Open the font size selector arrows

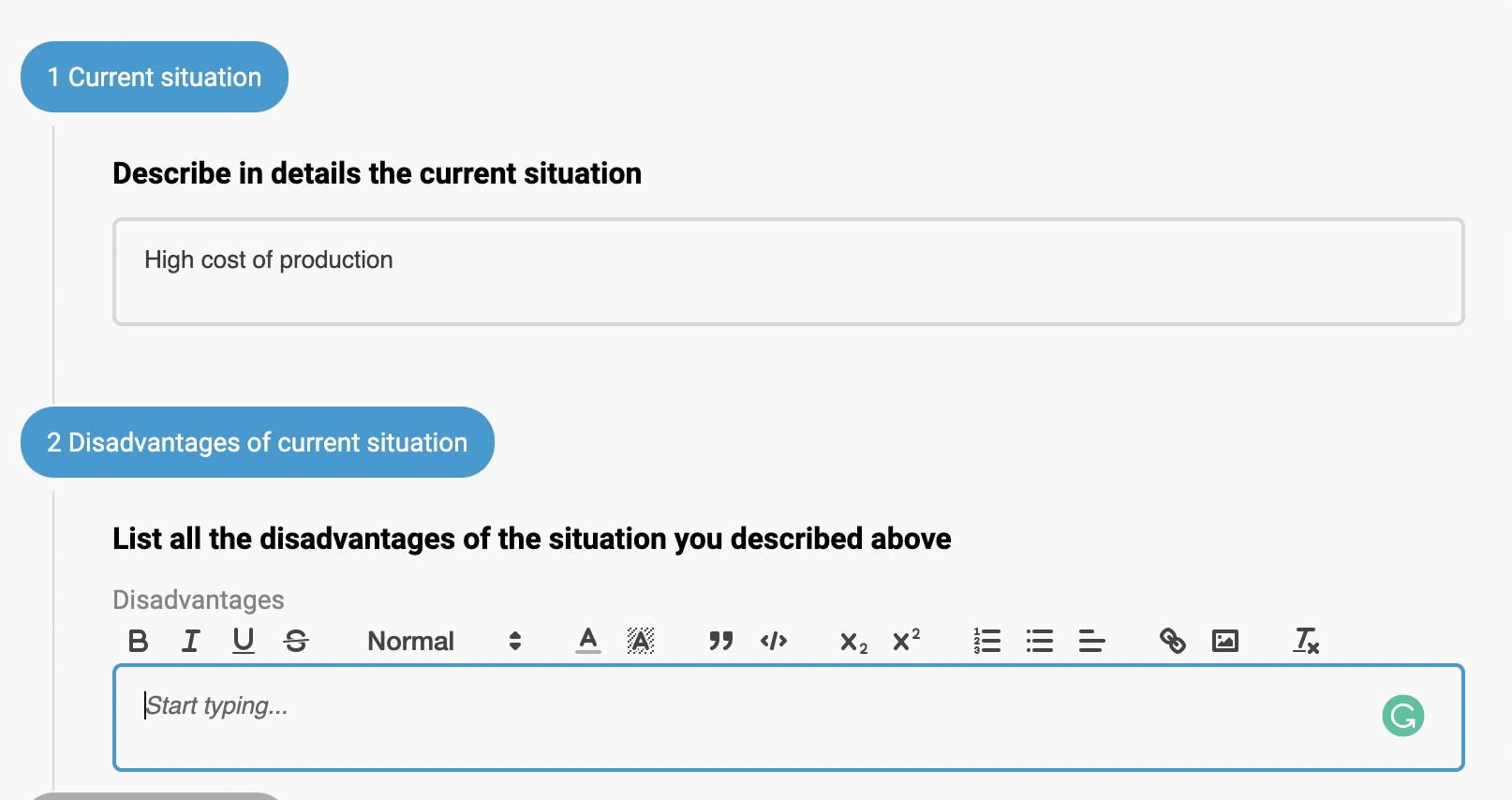pos(514,641)
